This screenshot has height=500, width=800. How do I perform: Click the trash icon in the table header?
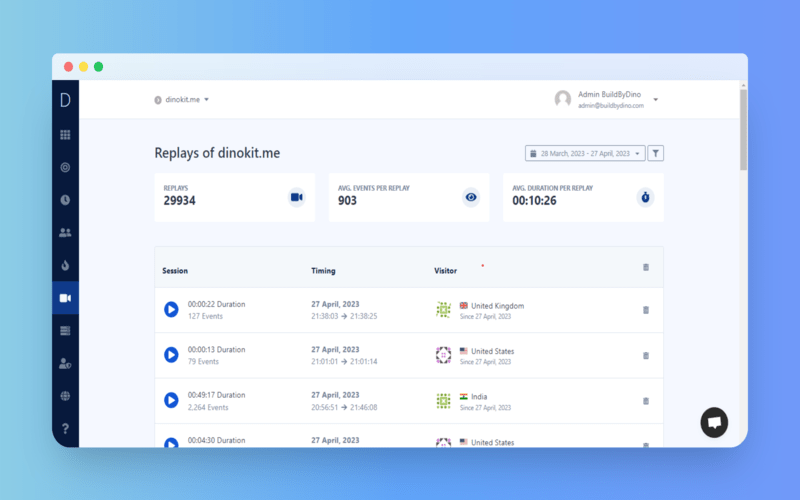coord(646,267)
